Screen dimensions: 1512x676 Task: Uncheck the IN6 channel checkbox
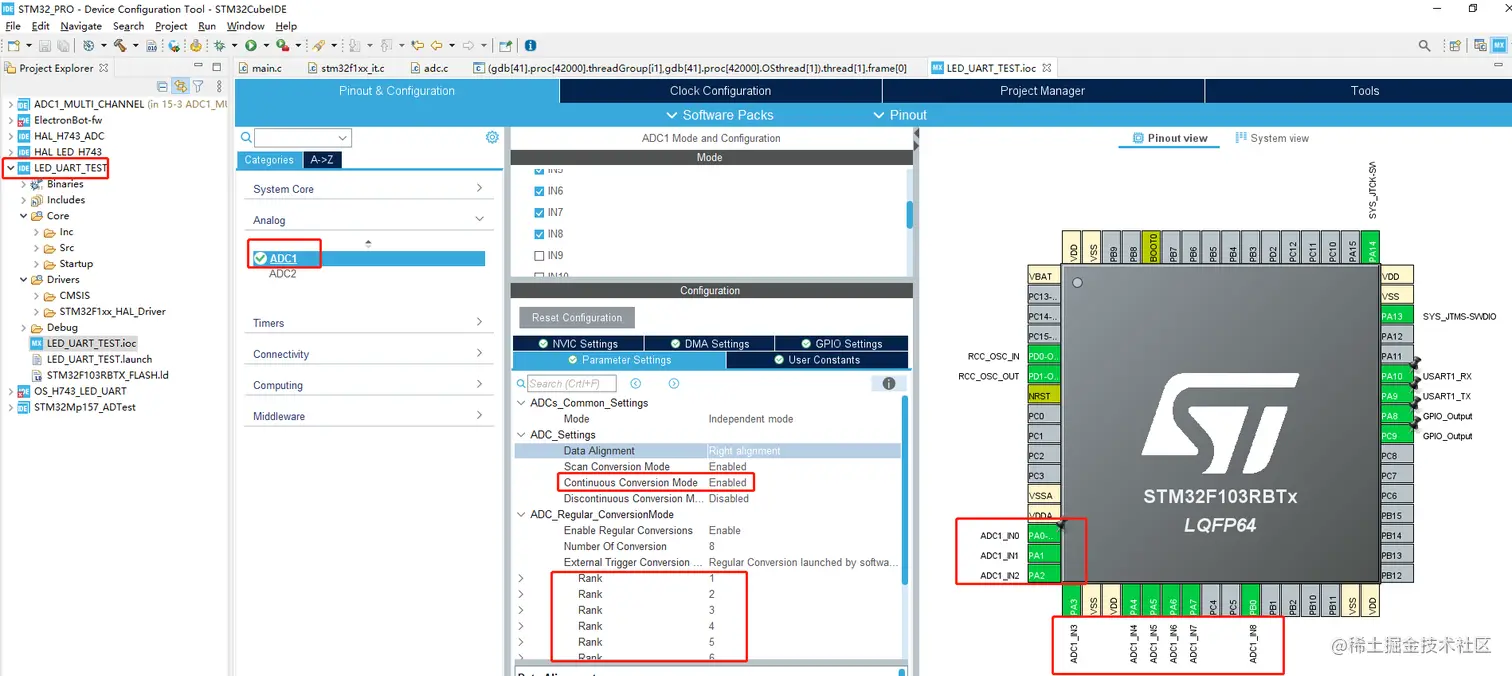click(x=540, y=191)
